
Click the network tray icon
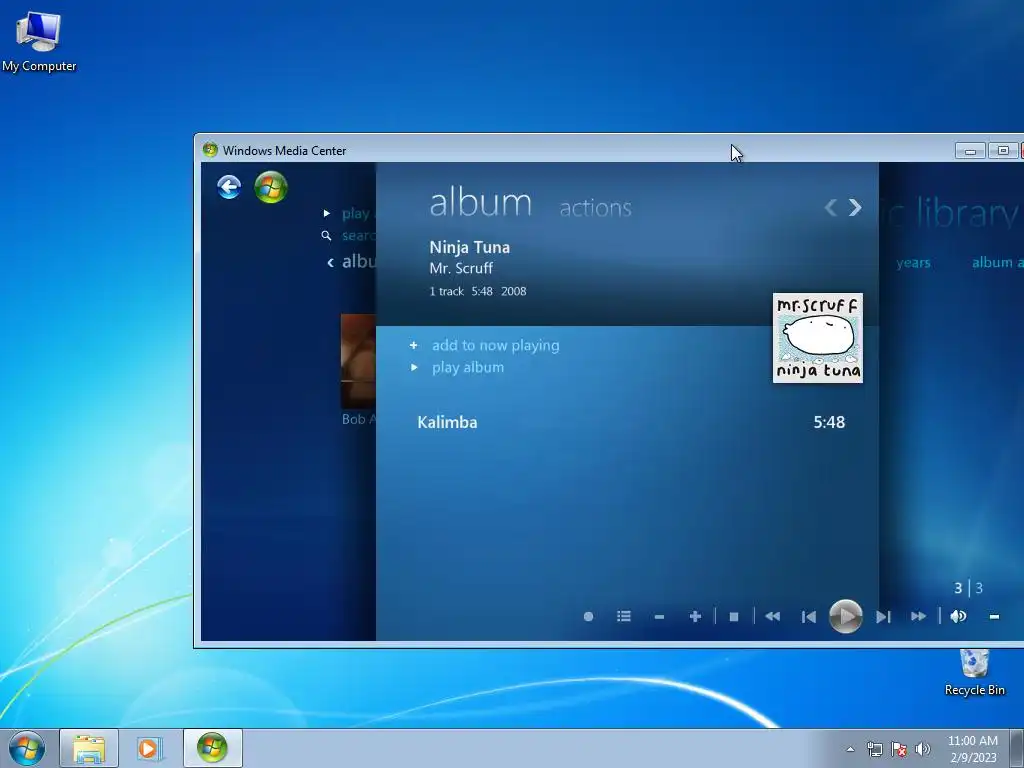[x=874, y=749]
